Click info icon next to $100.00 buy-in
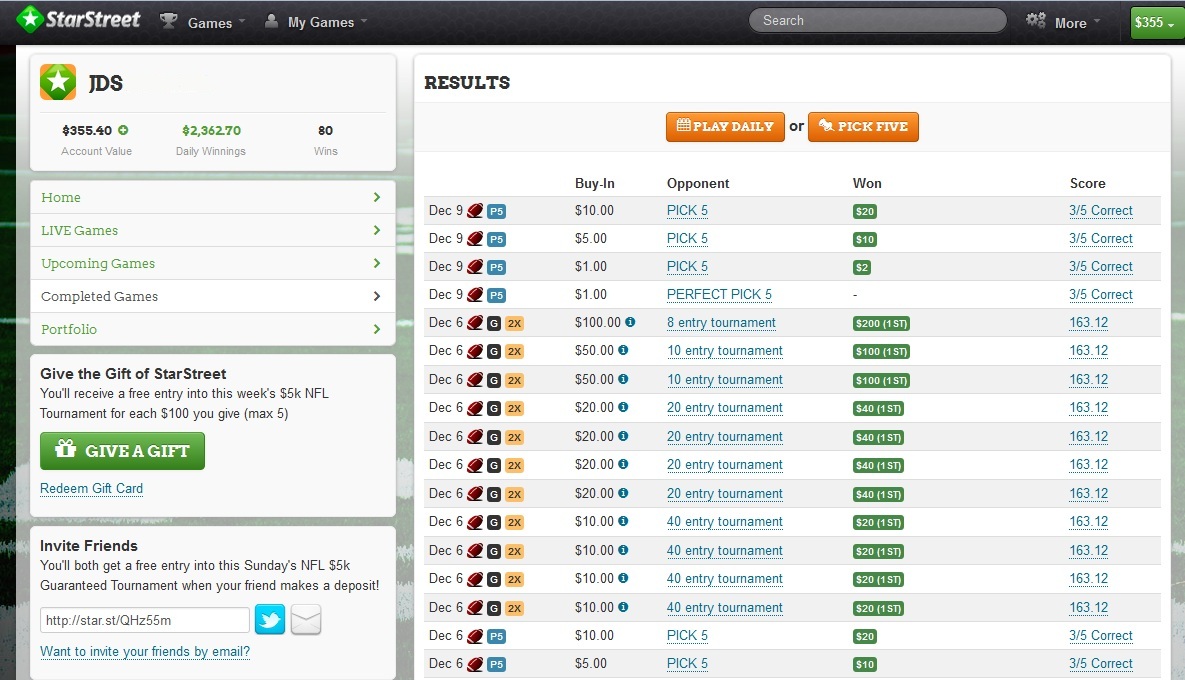The image size is (1185, 680). click(630, 322)
